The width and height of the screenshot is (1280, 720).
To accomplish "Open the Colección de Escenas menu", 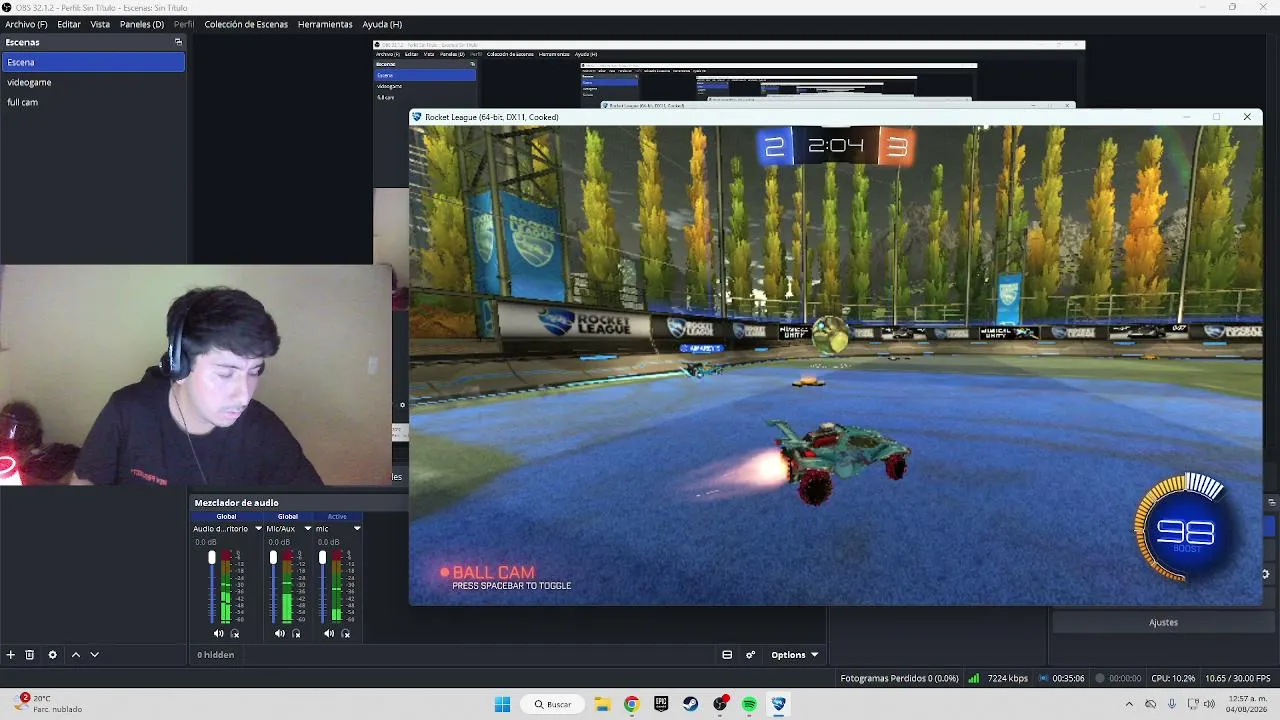I will coord(246,24).
